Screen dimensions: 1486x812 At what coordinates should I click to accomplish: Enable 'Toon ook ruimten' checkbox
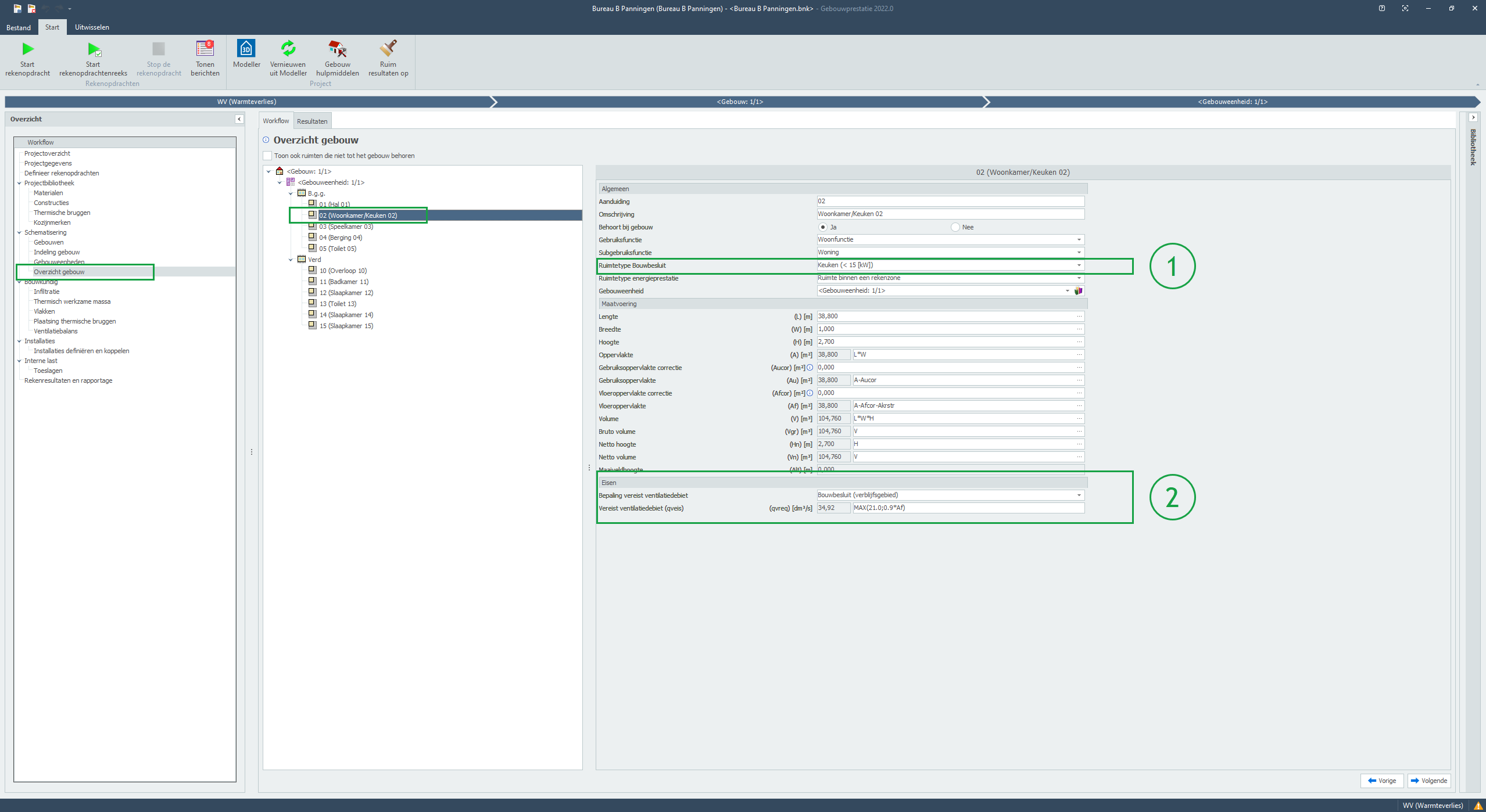coord(267,156)
